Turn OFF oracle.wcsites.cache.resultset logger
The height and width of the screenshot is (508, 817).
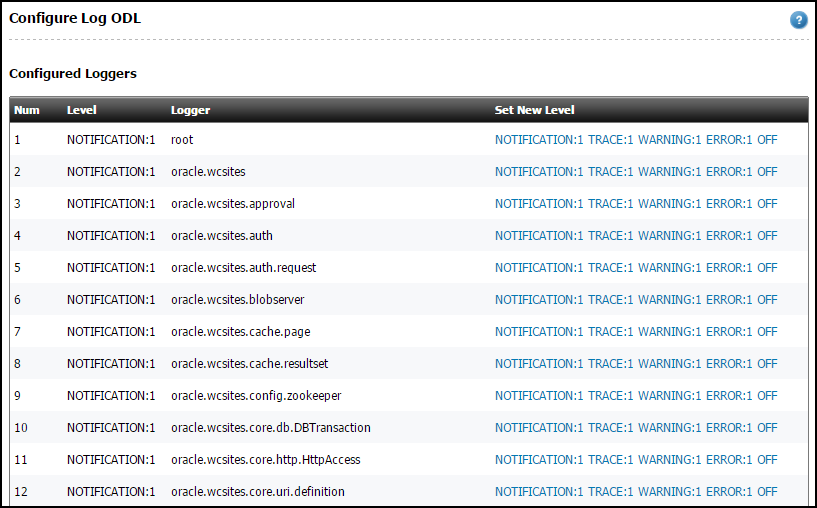pyautogui.click(x=767, y=363)
